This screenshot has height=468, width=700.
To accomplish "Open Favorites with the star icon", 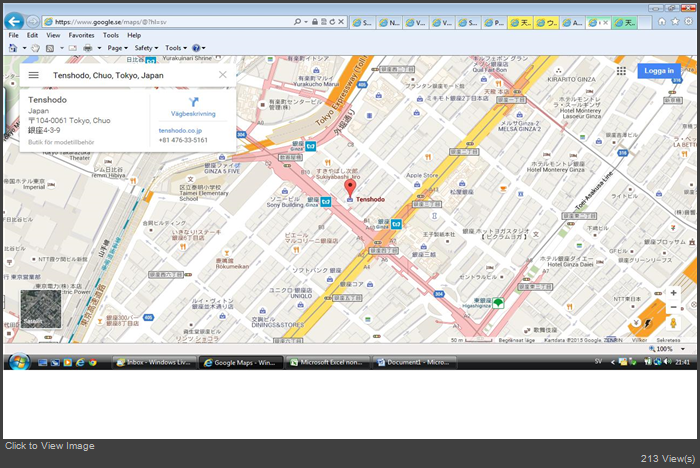I will (675, 21).
